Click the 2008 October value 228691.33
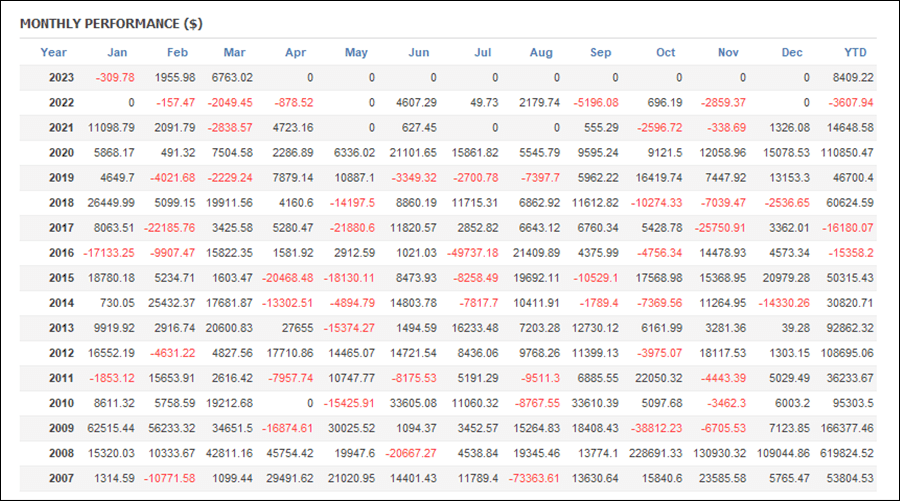The height and width of the screenshot is (501, 900). (655, 453)
